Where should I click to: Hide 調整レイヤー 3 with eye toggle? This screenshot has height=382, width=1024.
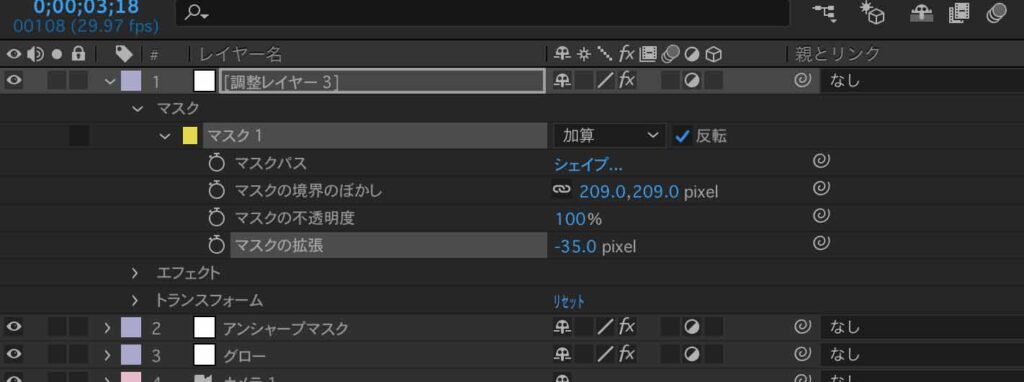14,81
